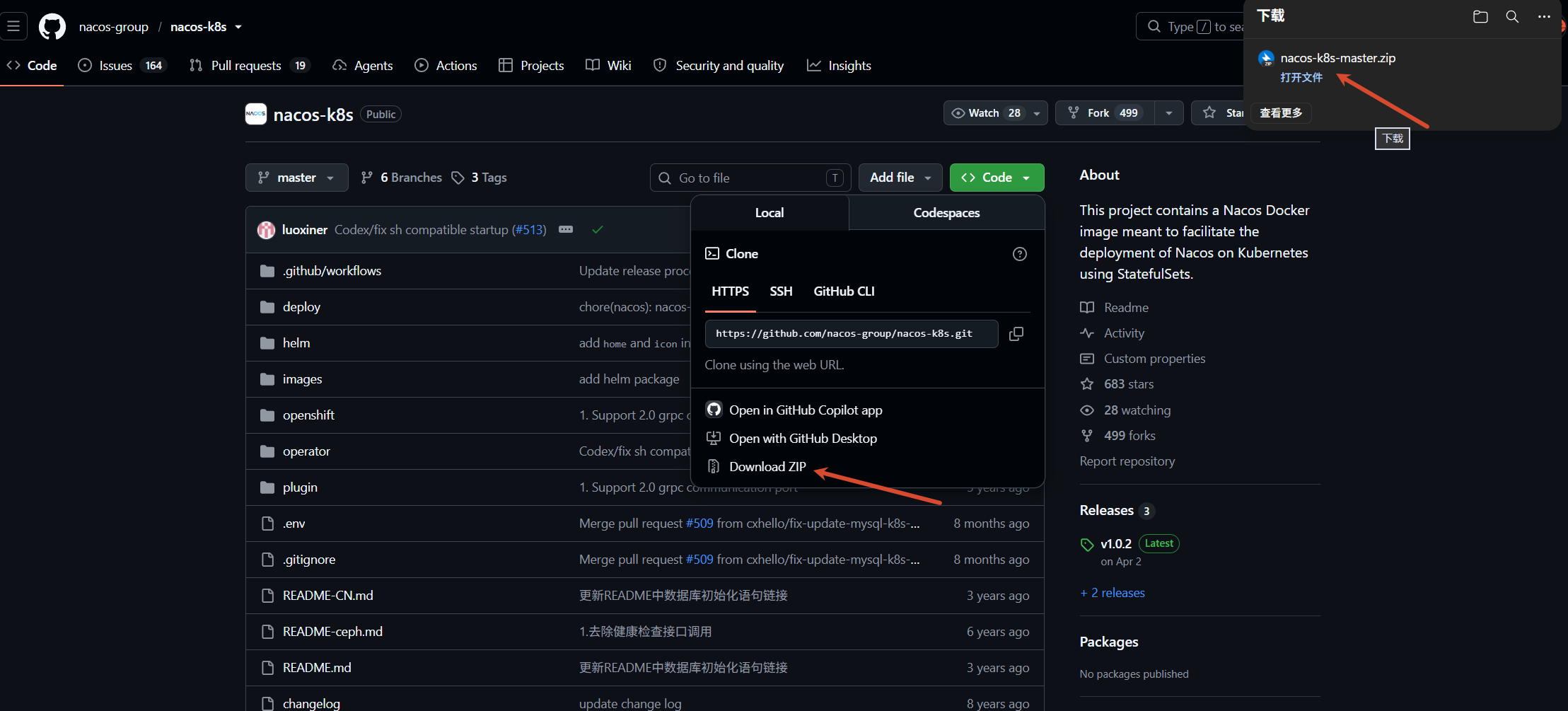Click the global search box in header
1568x711 pixels.
pyautogui.click(x=1190, y=27)
